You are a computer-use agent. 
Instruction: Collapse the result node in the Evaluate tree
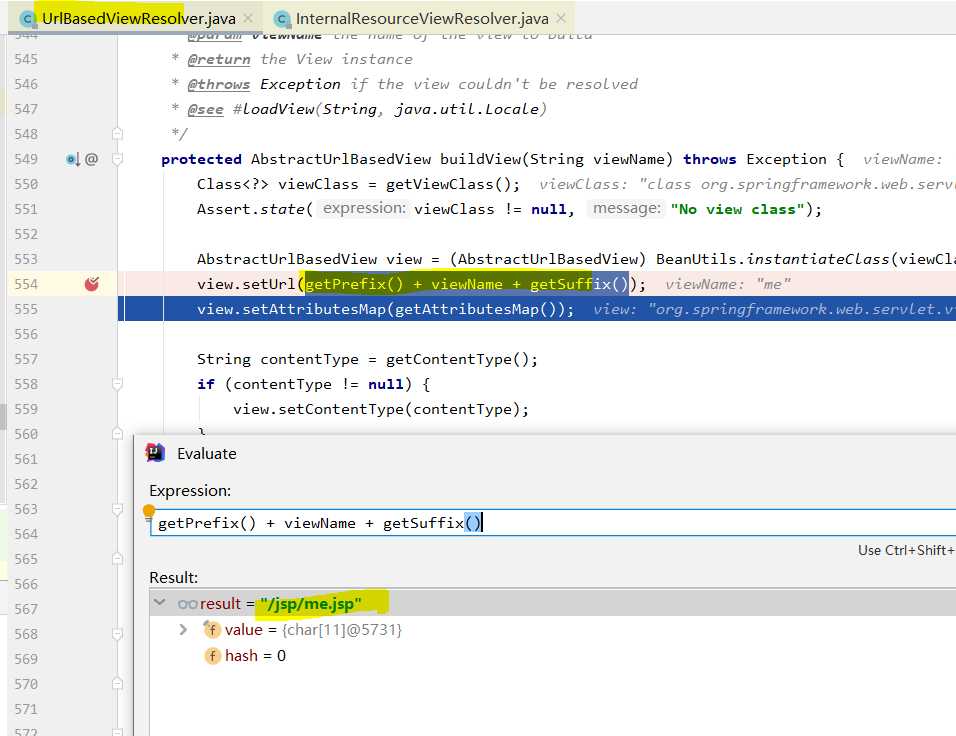[x=160, y=602]
